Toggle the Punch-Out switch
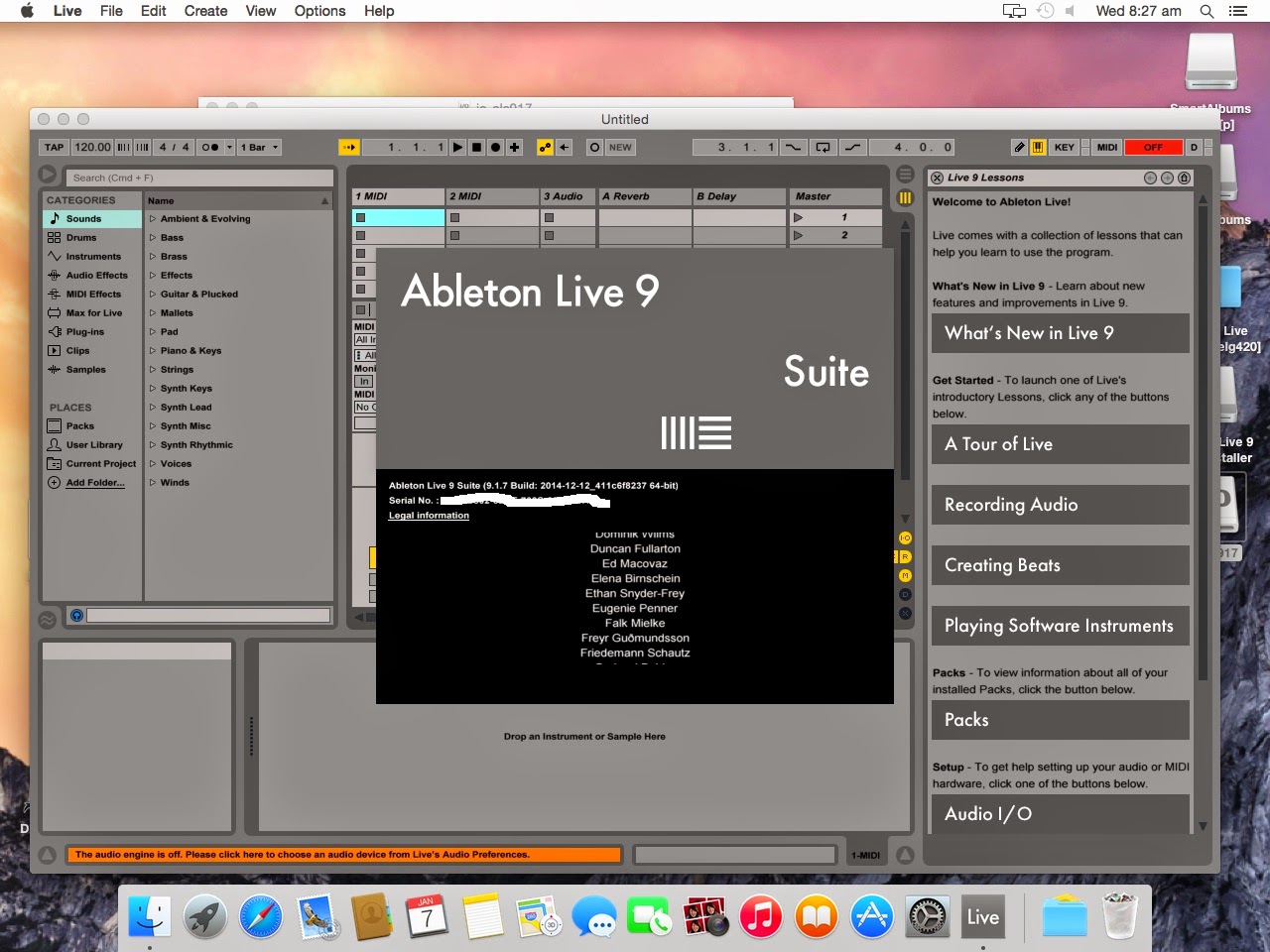 click(x=852, y=147)
